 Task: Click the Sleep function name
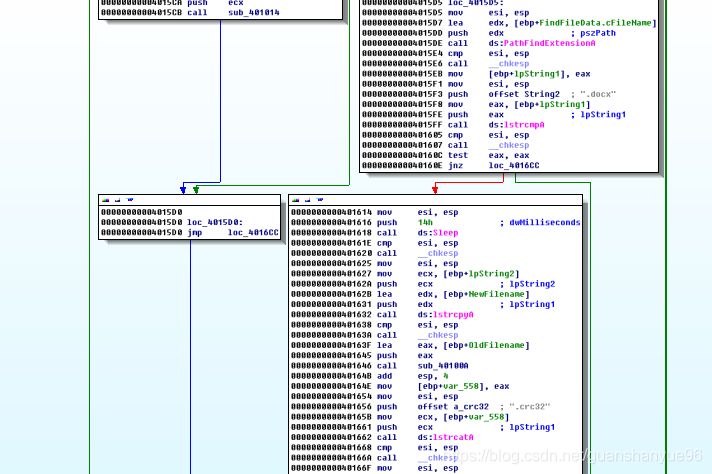pos(445,232)
